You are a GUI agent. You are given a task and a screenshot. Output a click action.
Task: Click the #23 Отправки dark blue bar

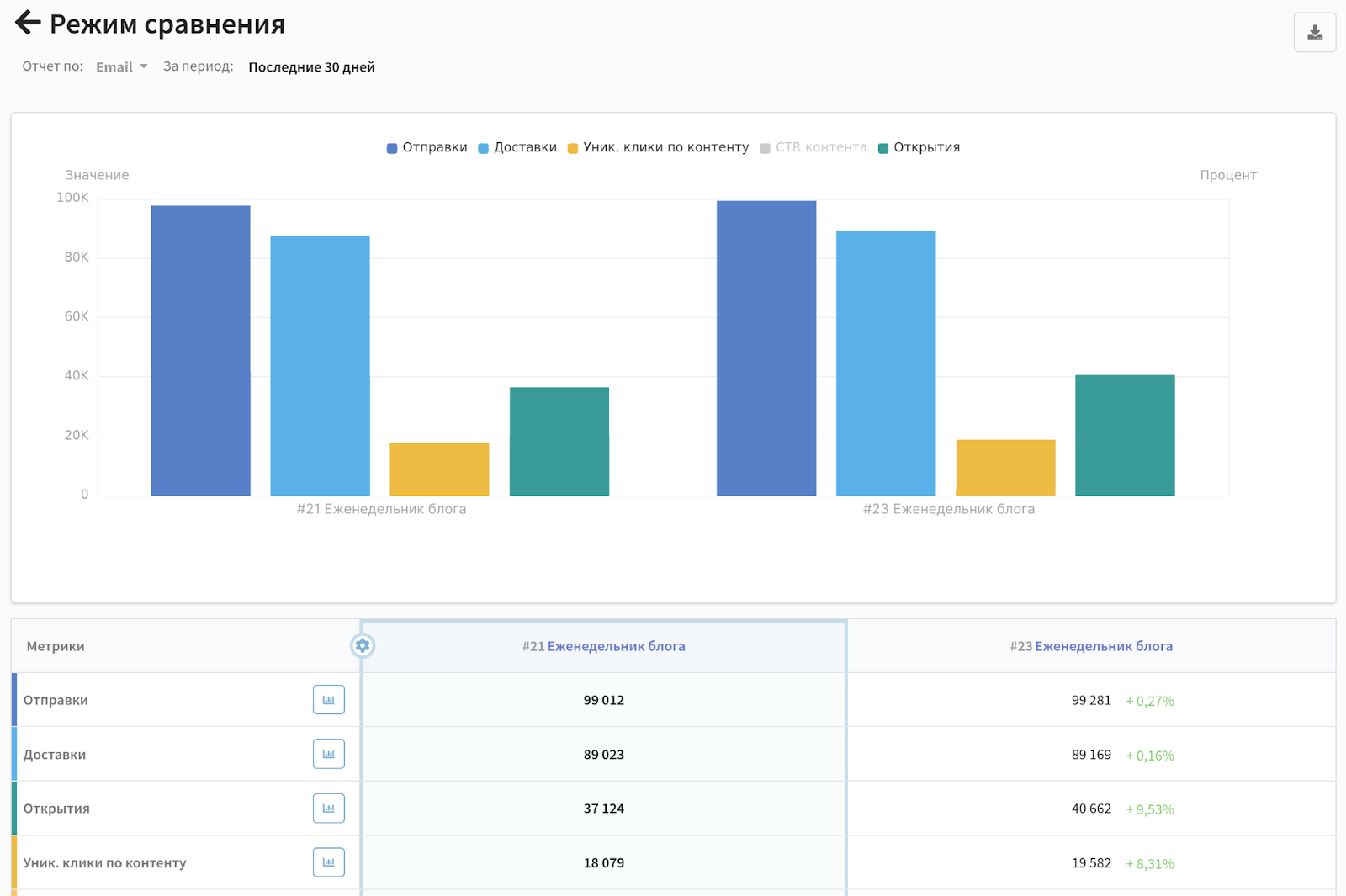tap(766, 347)
